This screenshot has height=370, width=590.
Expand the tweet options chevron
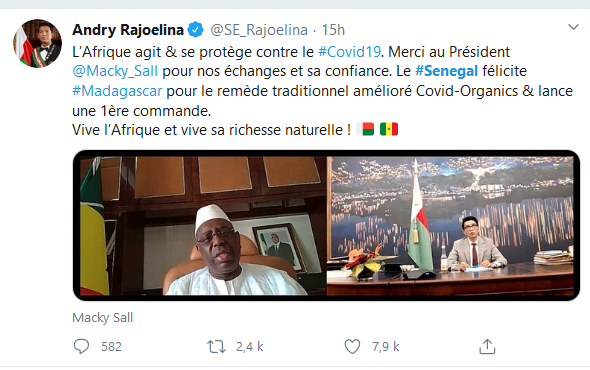coord(573,27)
